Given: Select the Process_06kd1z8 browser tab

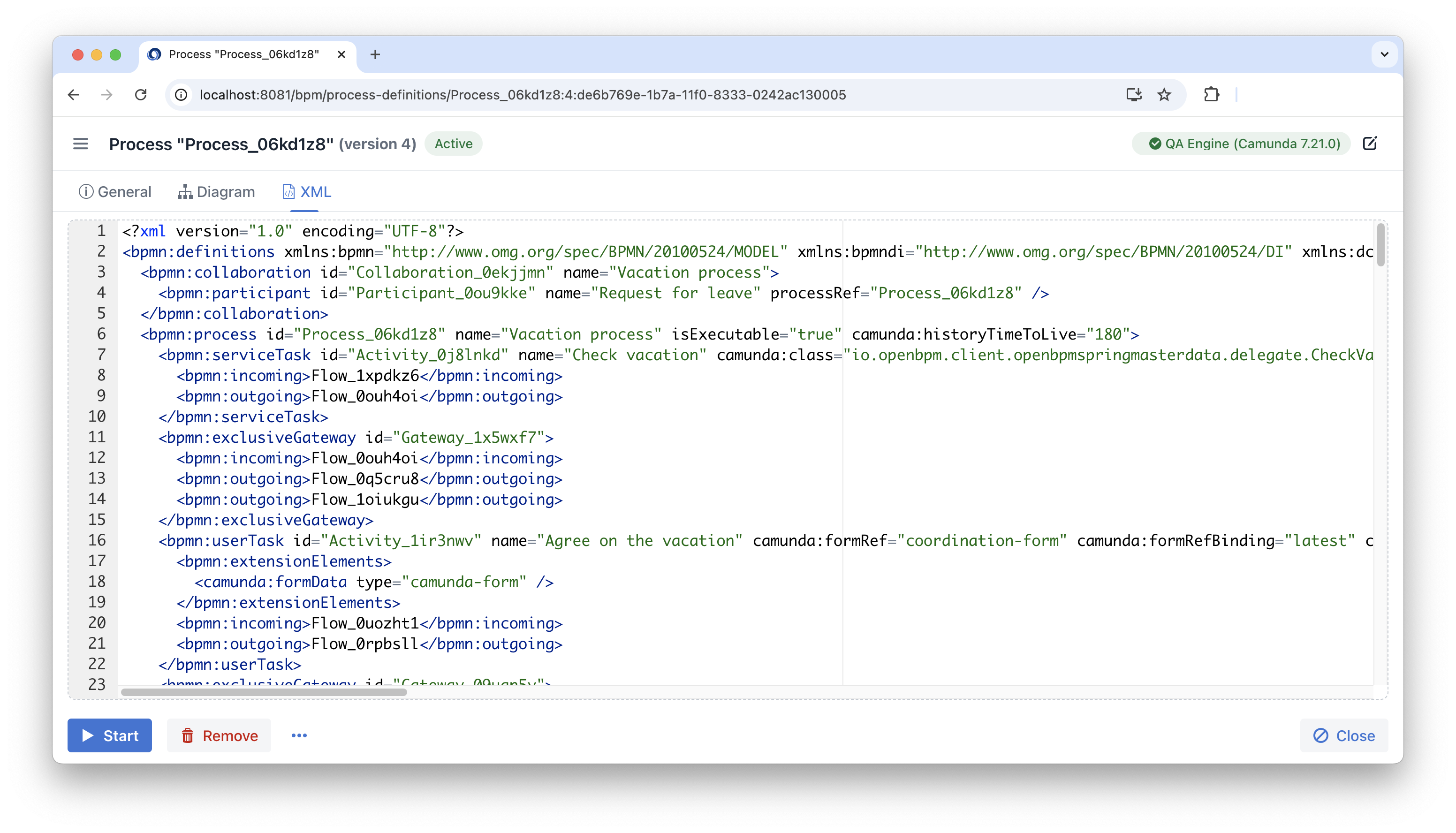Looking at the screenshot, I should pyautogui.click(x=247, y=54).
